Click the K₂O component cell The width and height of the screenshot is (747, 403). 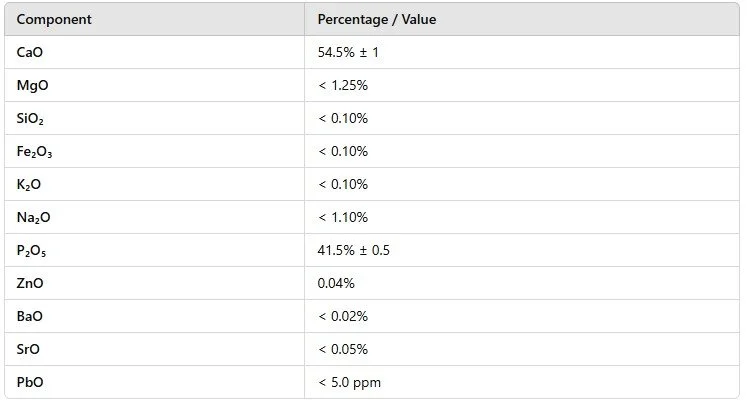pyautogui.click(x=30, y=185)
